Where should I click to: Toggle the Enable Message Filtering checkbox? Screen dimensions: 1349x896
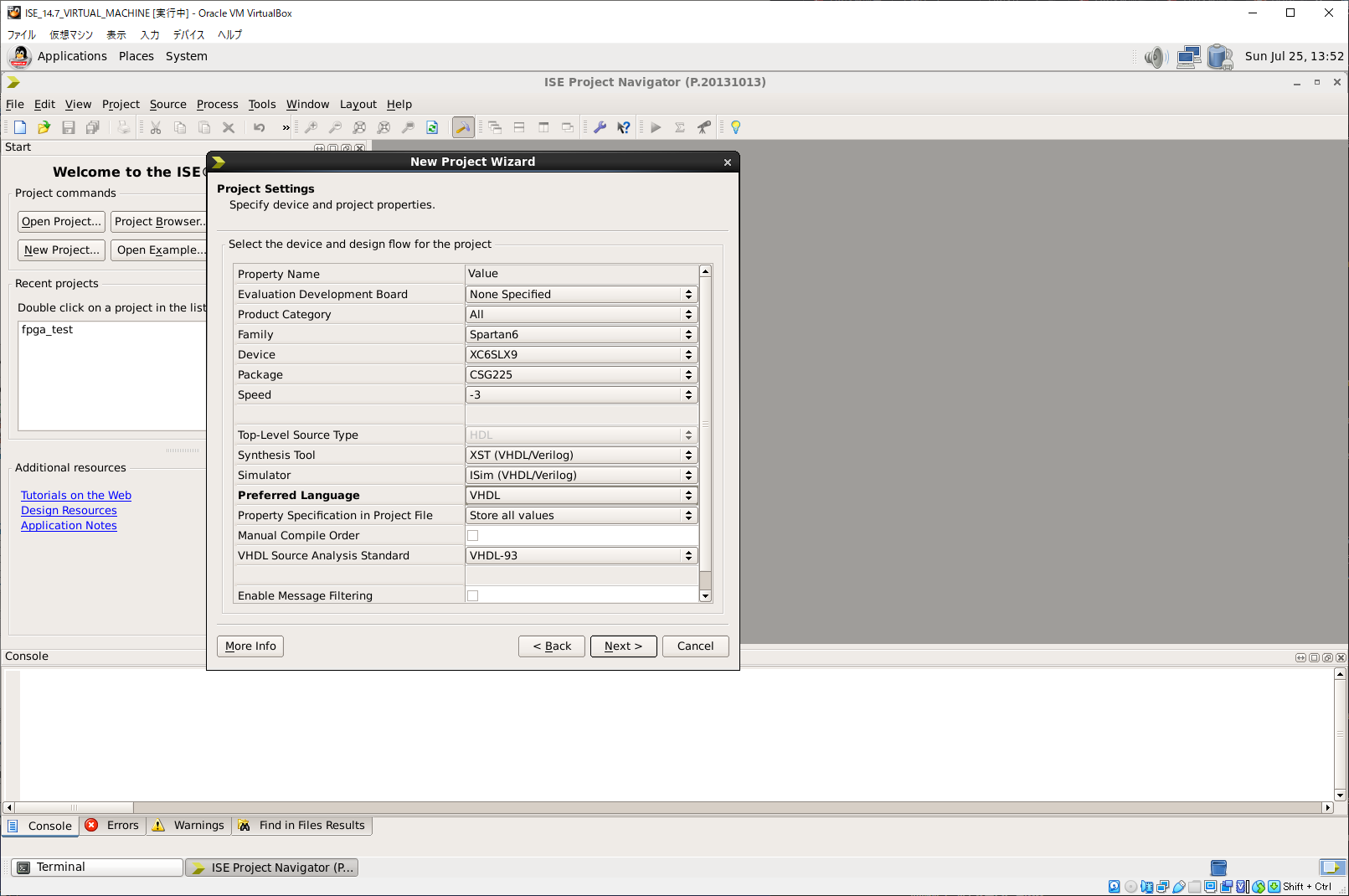473,596
